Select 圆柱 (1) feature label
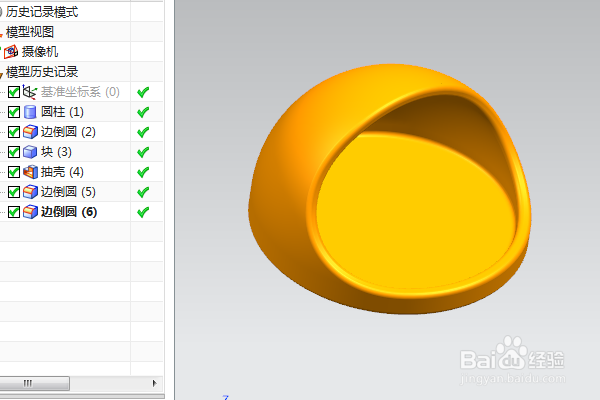This screenshot has height=400, width=600. (62, 112)
